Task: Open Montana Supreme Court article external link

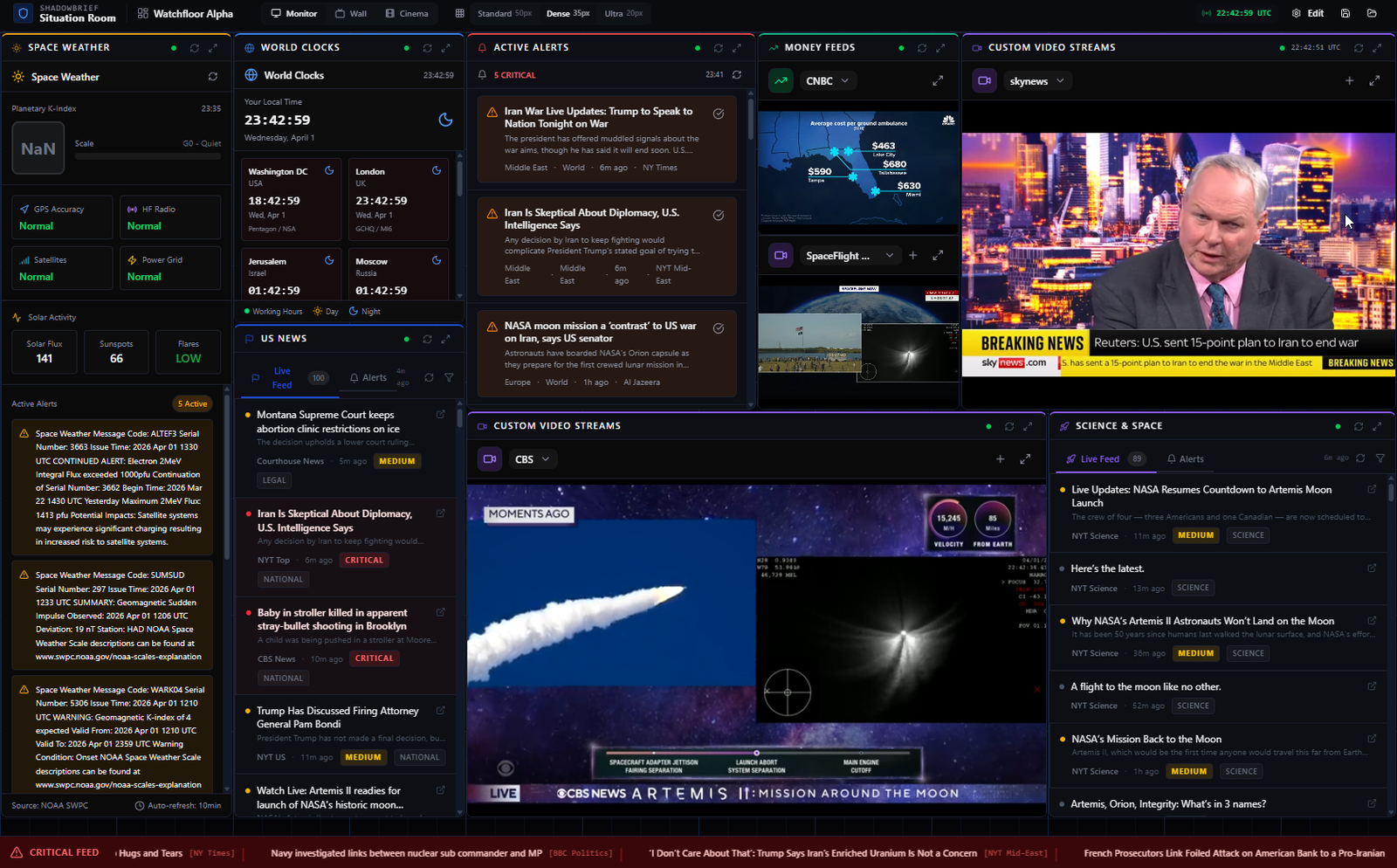Action: pos(440,415)
